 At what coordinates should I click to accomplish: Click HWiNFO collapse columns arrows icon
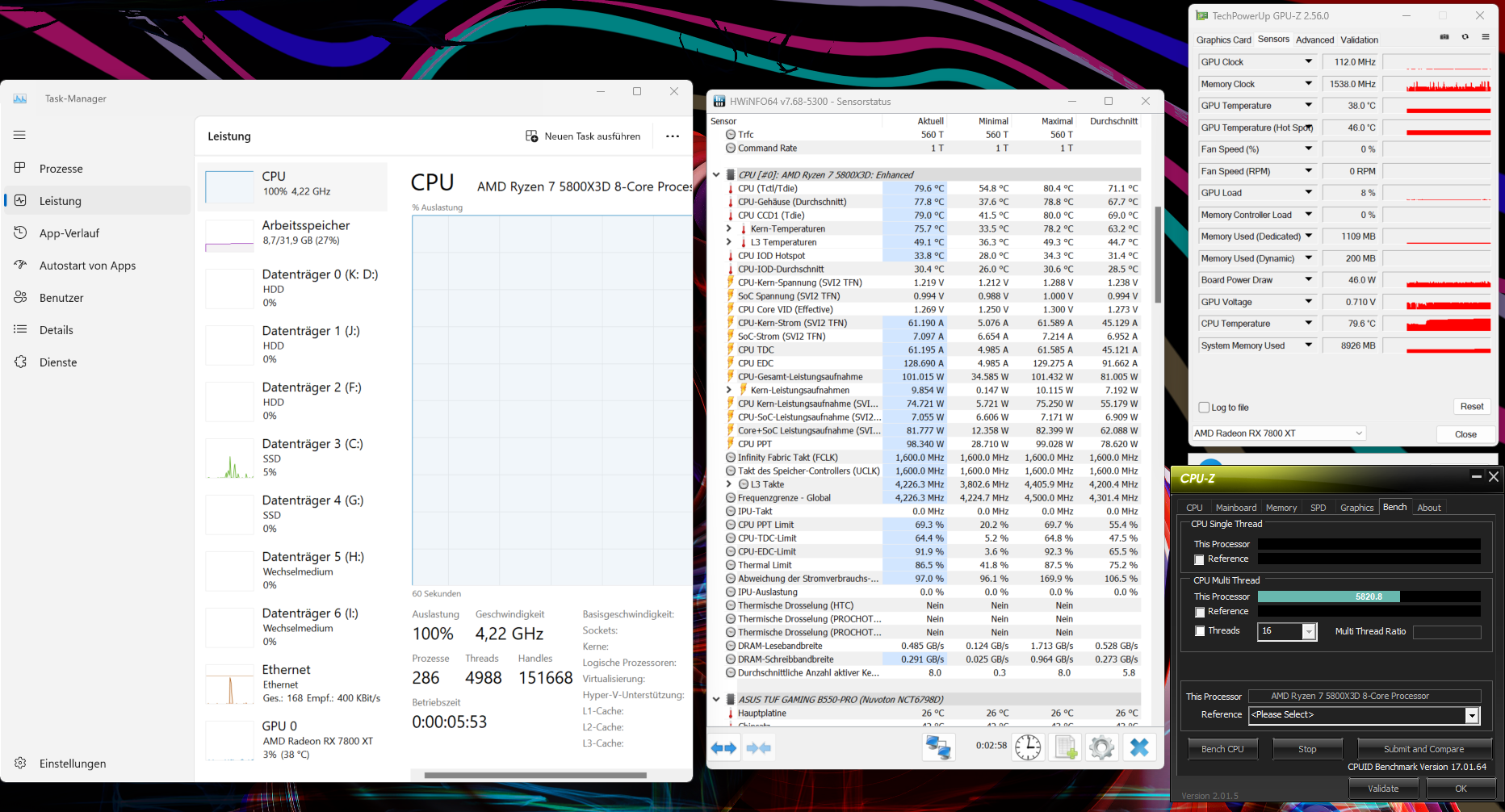coord(758,748)
